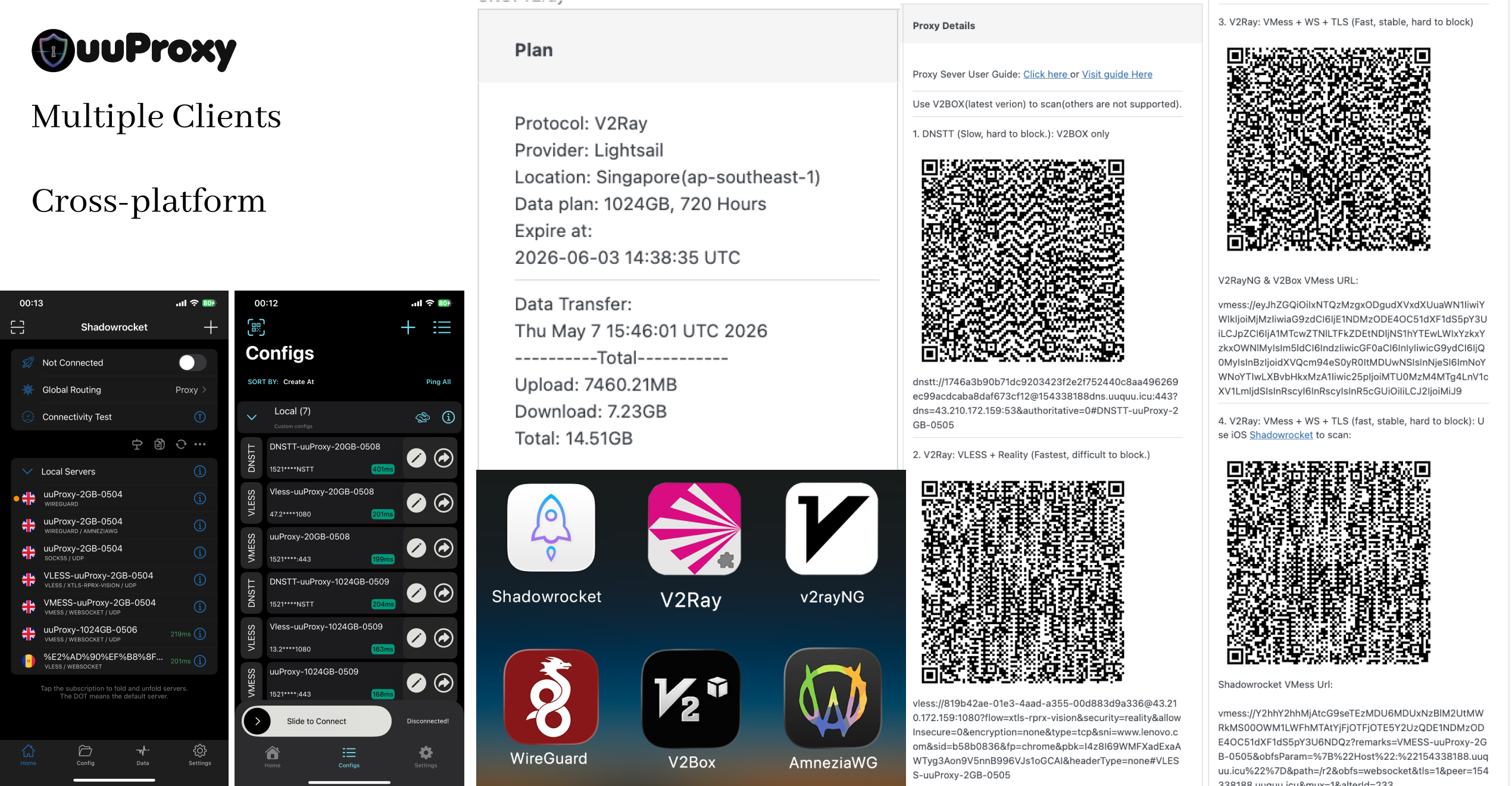
Task: Slide to Connect handle in V2Box
Action: [x=258, y=721]
